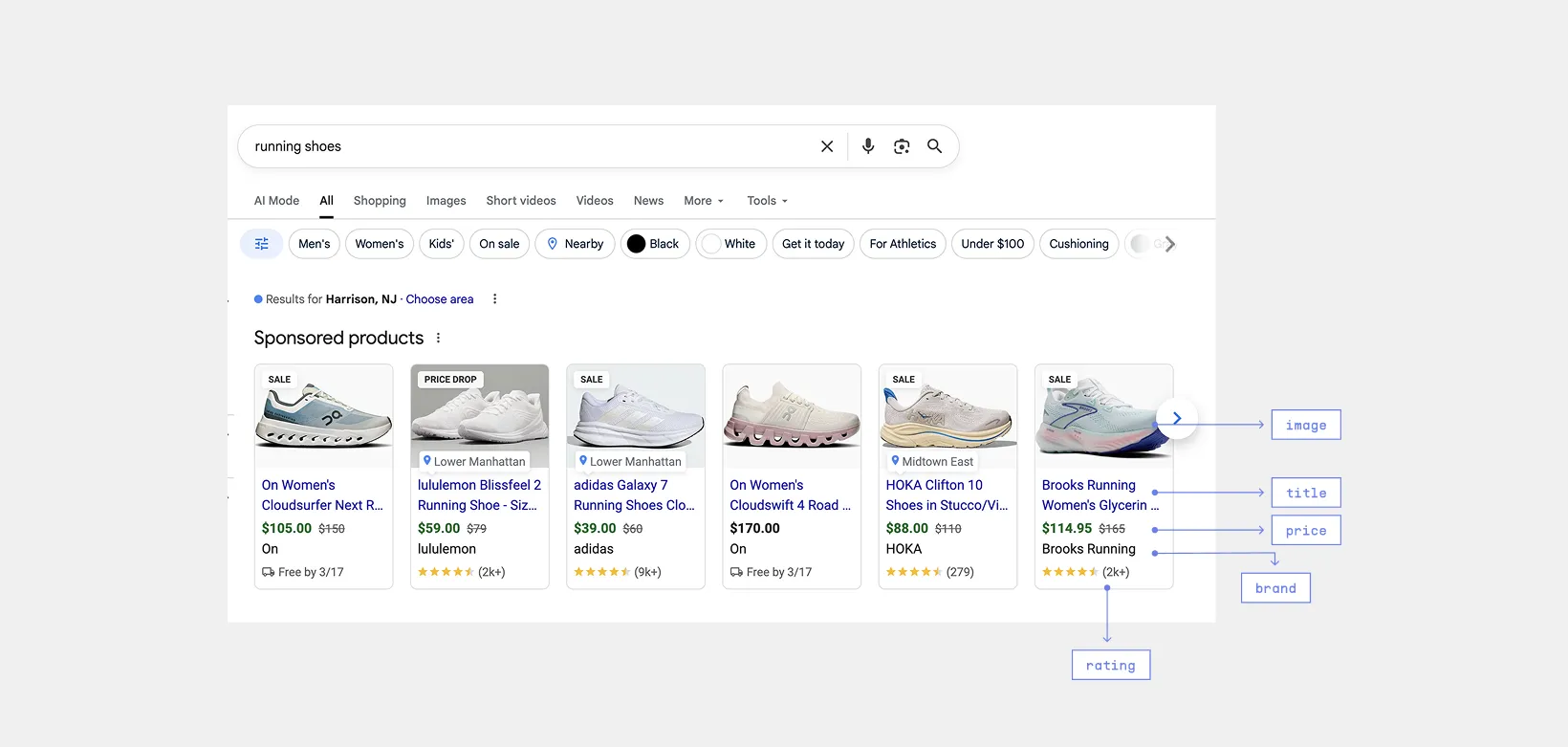The image size is (1568, 747).
Task: Toggle the Get it today filter chip
Action: [x=813, y=244]
